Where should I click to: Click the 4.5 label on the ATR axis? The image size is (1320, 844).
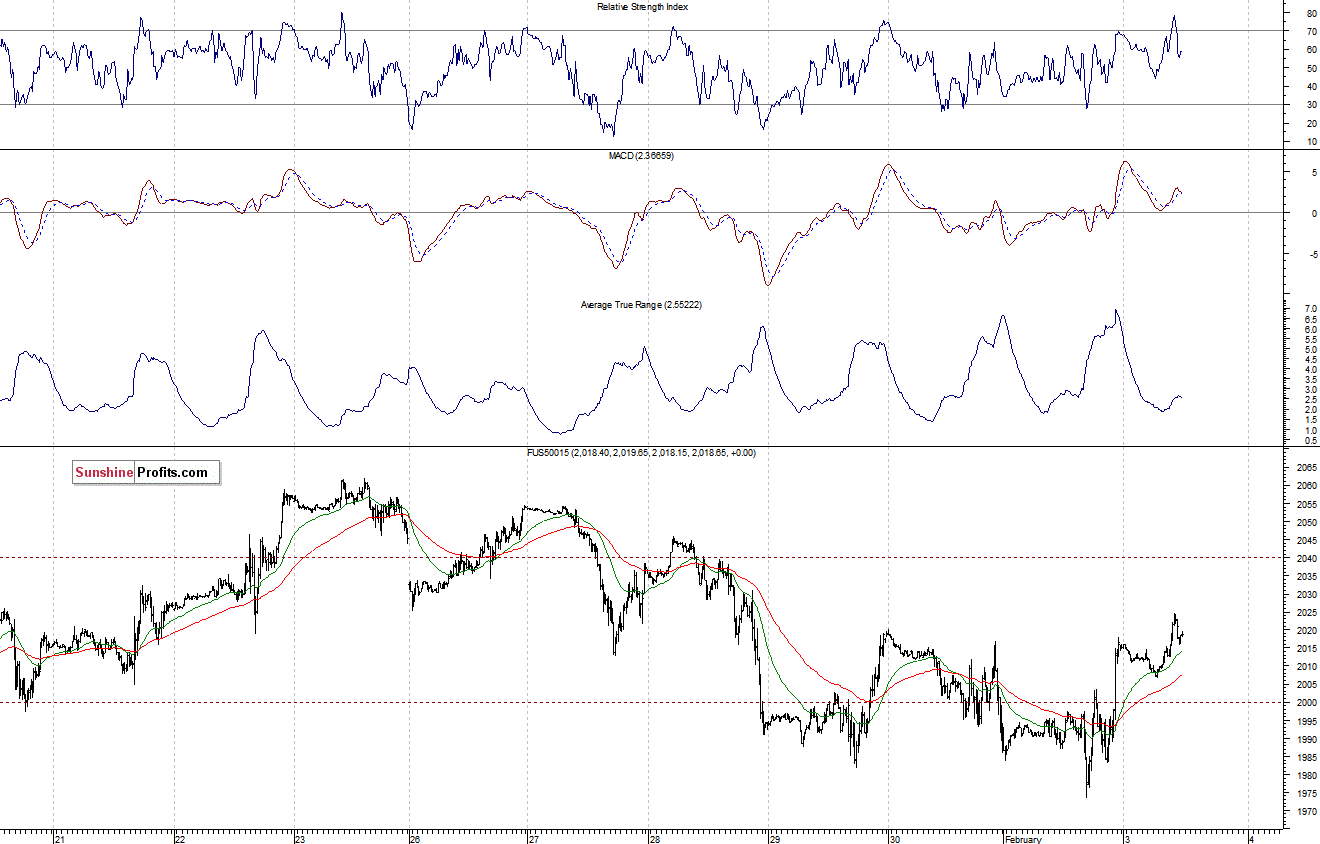(x=1310, y=360)
